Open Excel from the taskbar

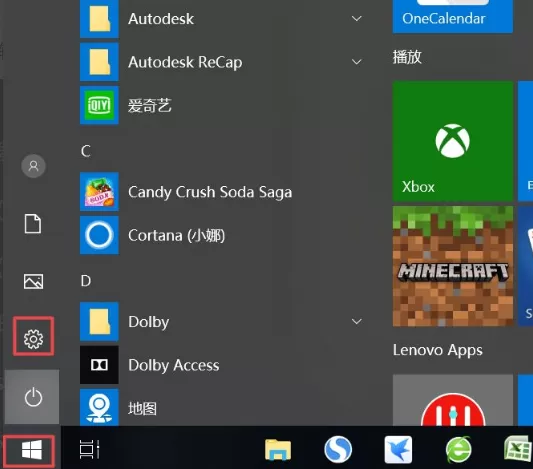click(518, 450)
